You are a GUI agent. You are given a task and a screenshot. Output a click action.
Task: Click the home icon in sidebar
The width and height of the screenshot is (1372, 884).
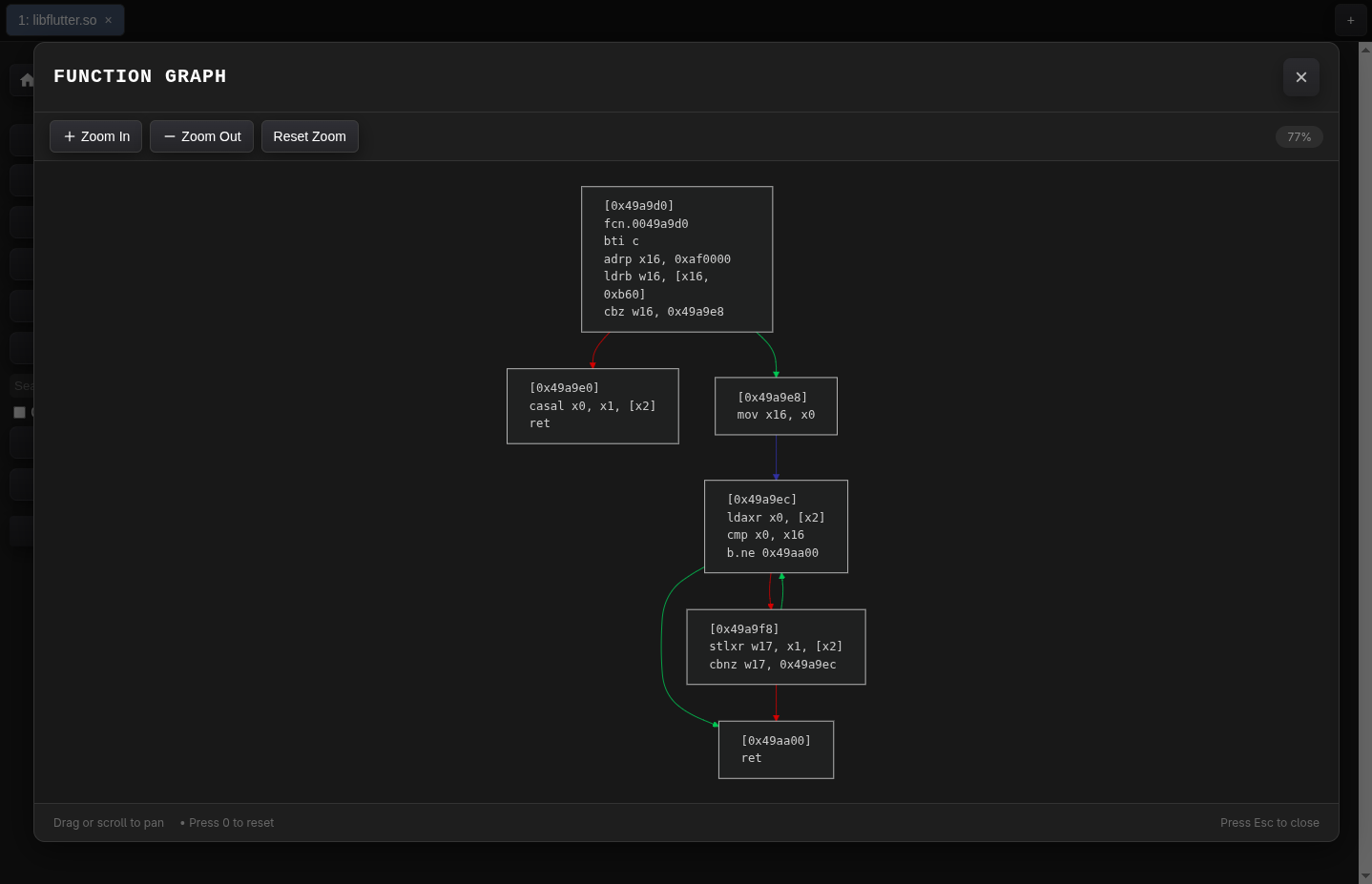(26, 80)
